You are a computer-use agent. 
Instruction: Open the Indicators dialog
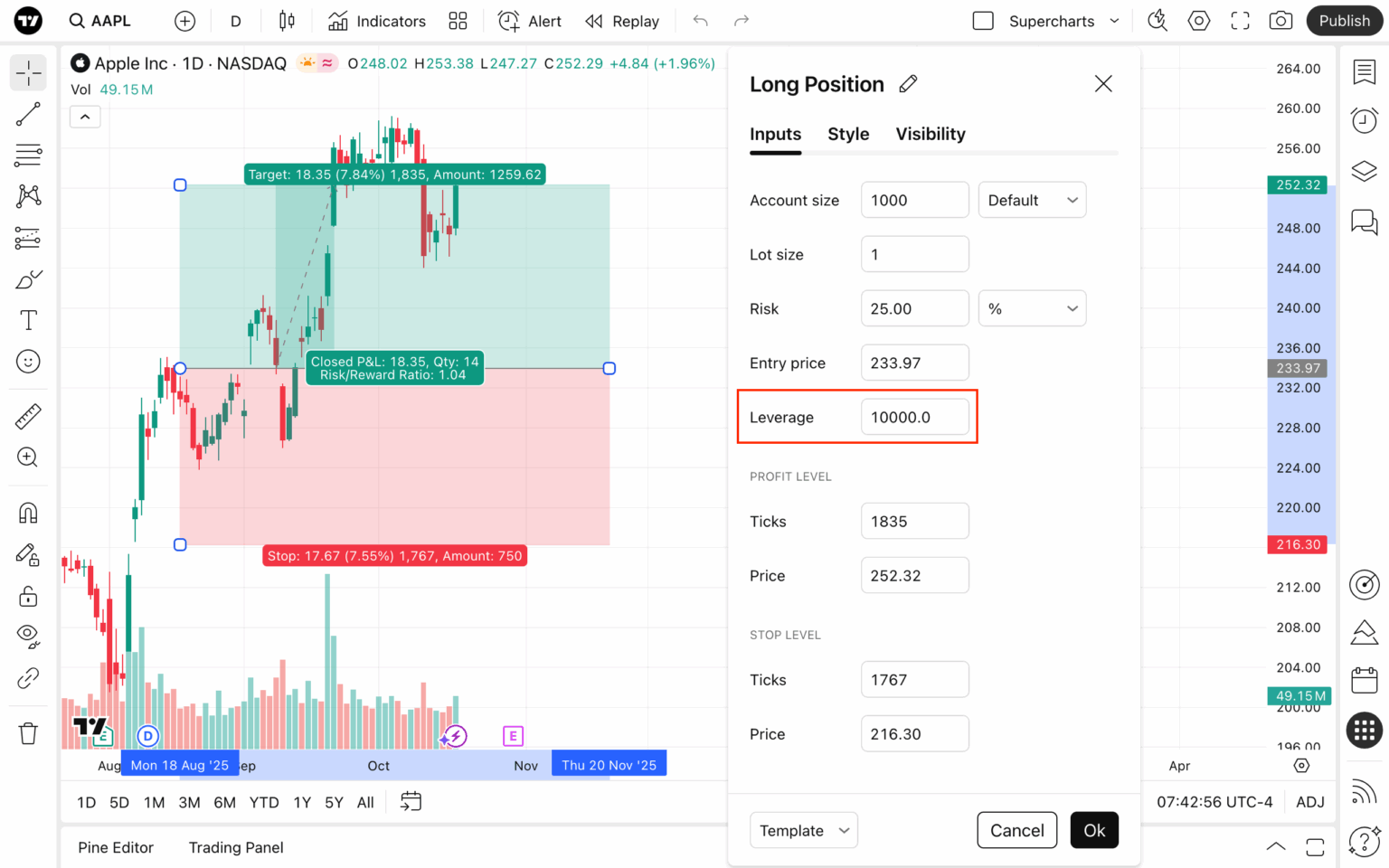[376, 21]
